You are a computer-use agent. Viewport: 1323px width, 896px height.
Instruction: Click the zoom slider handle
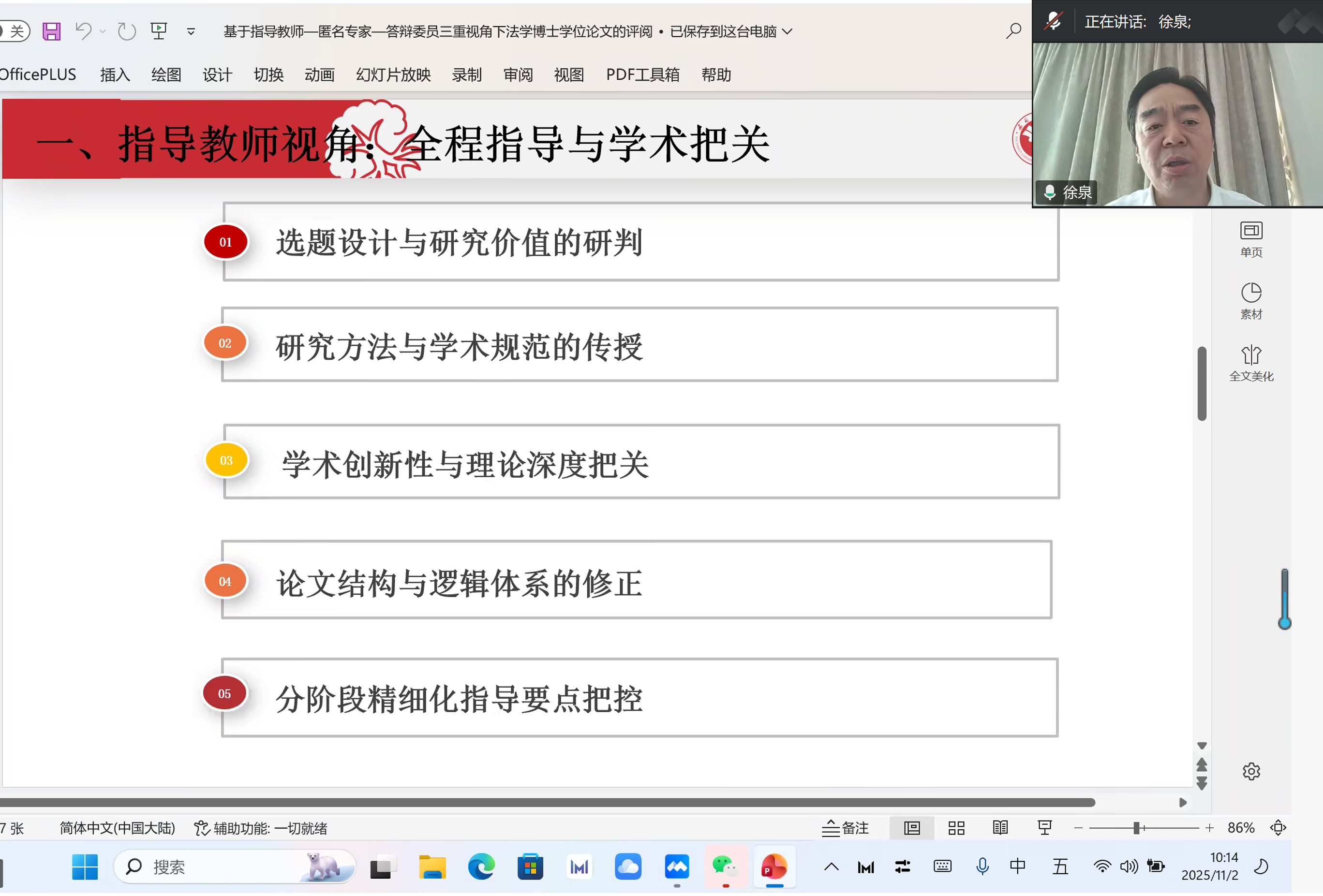(1136, 828)
